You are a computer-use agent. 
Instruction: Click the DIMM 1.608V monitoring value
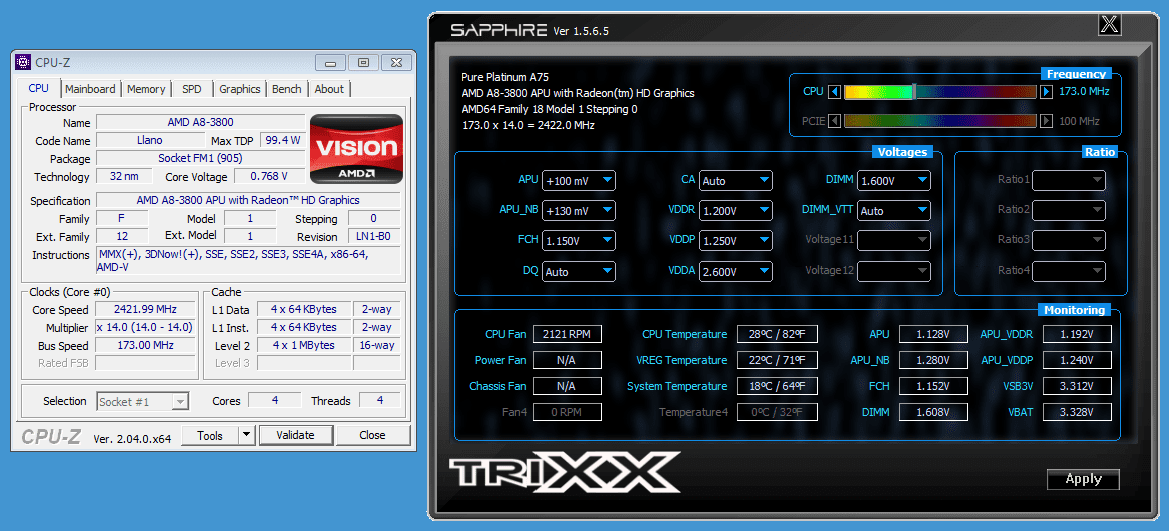(933, 412)
